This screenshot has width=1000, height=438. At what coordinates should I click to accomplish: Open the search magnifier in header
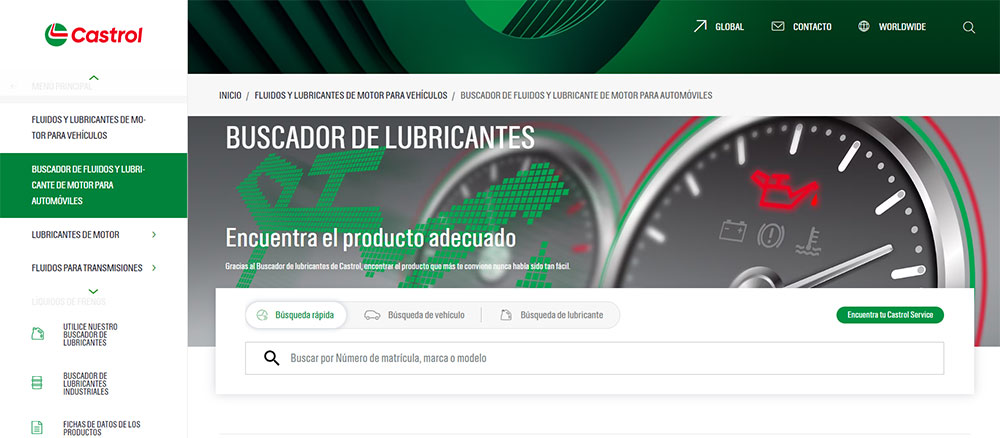[968, 27]
